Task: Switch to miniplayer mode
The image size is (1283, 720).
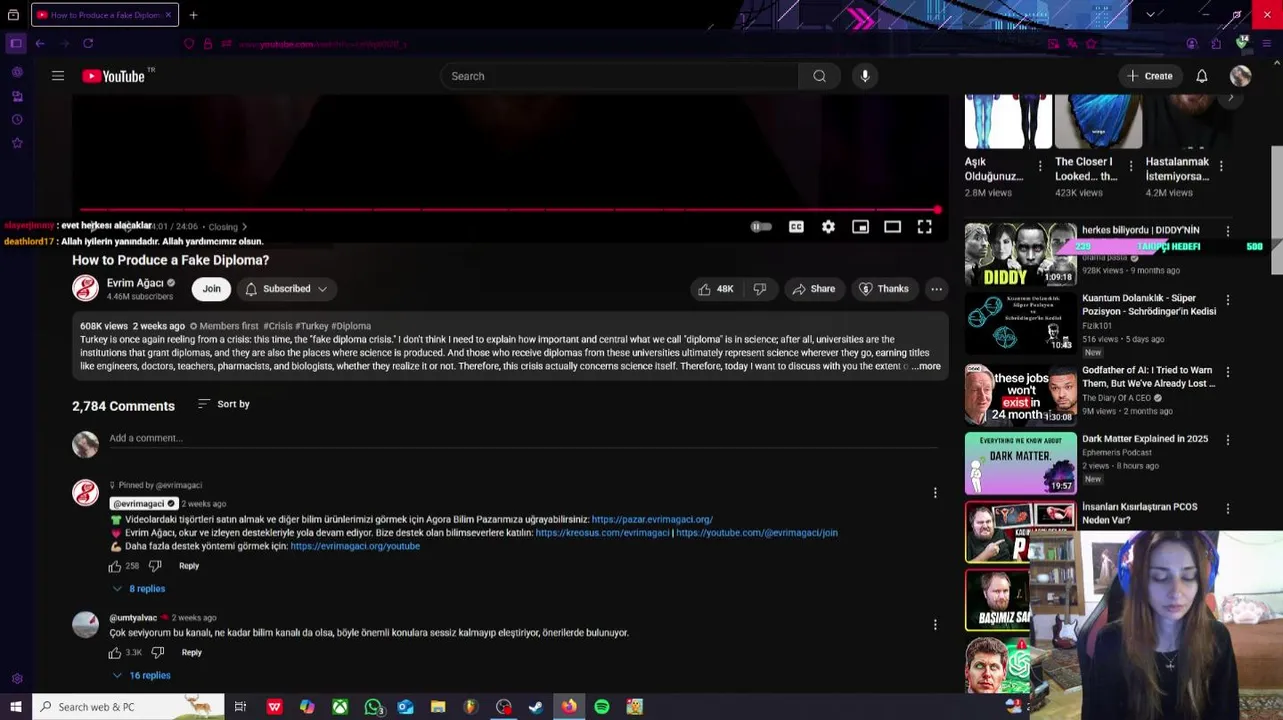Action: pos(860,227)
